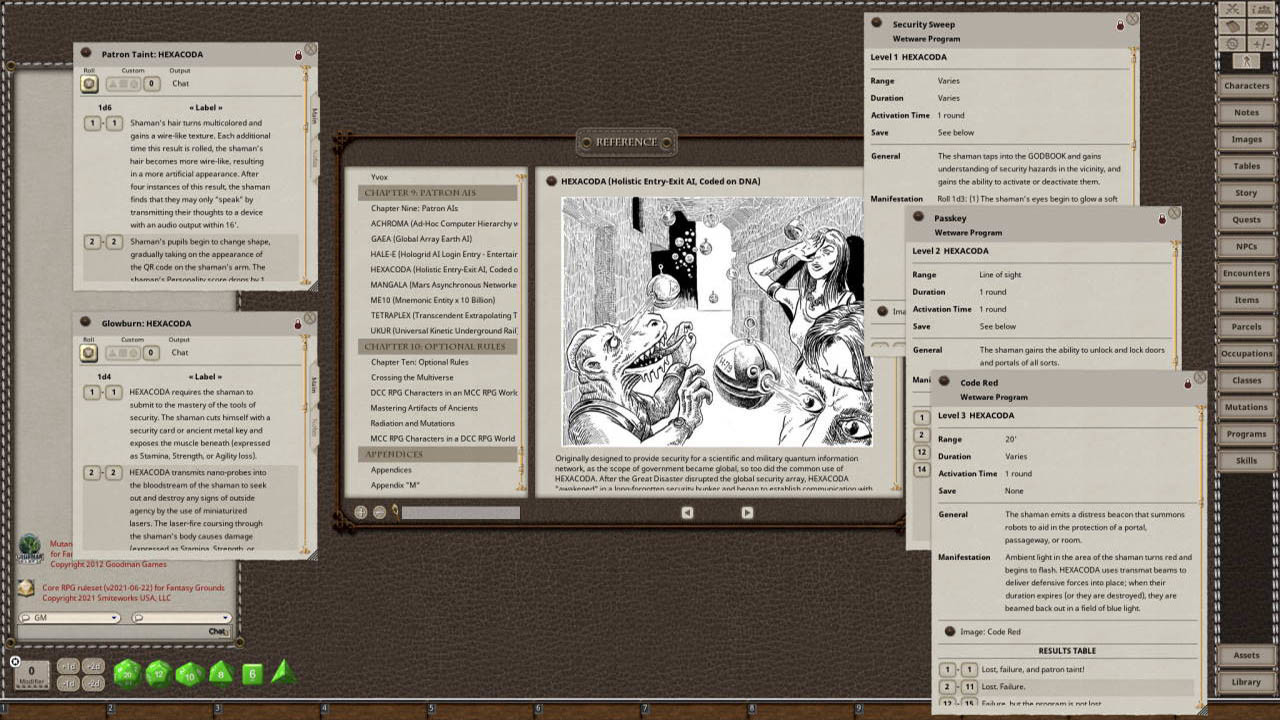Select the d20 die in the dice tray

128,673
